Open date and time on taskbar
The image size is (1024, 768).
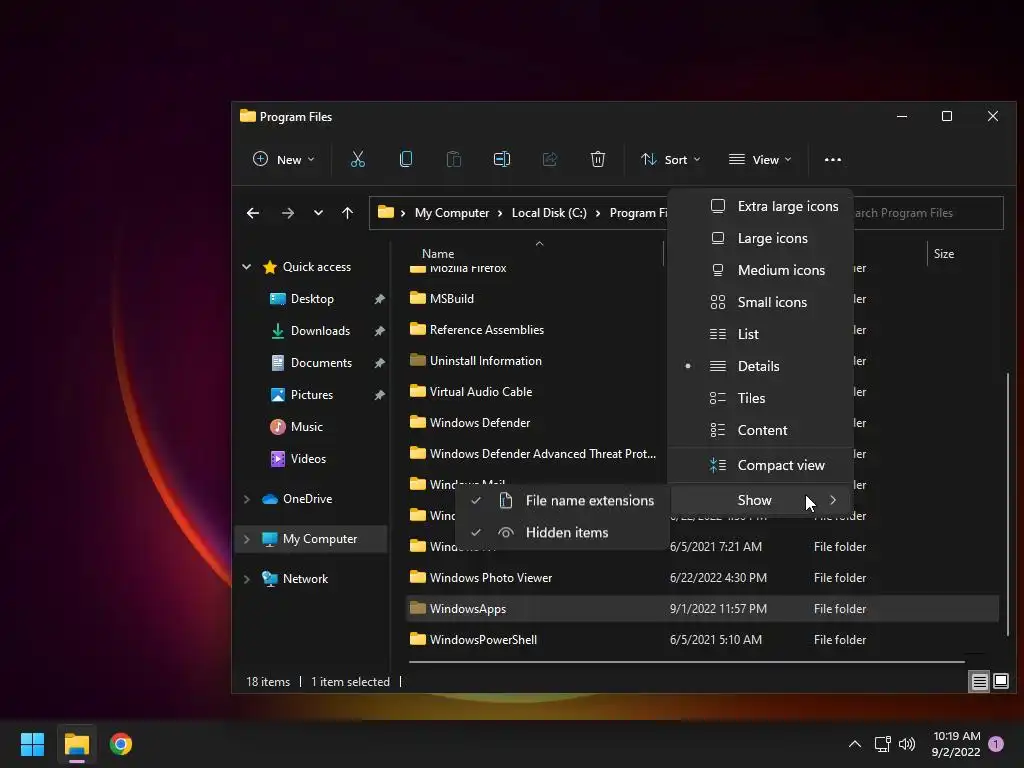tap(956, 744)
